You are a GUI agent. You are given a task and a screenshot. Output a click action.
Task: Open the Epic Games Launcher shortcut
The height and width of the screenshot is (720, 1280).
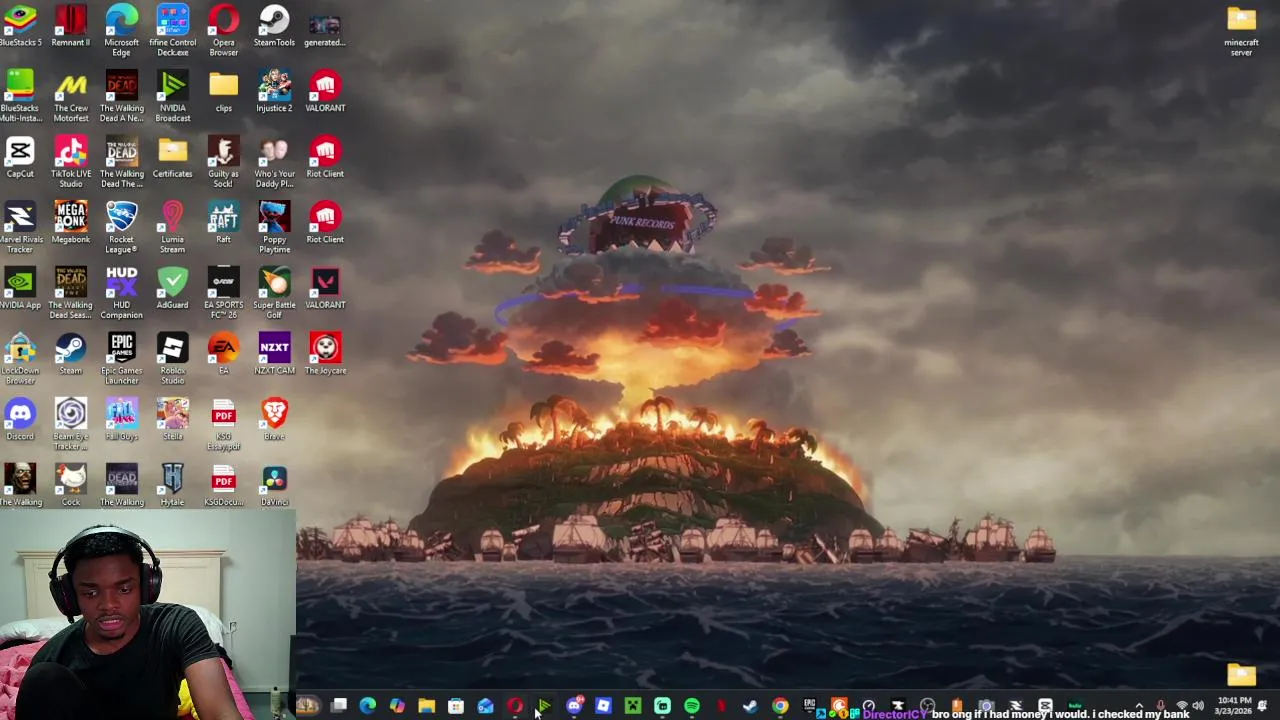pyautogui.click(x=122, y=359)
